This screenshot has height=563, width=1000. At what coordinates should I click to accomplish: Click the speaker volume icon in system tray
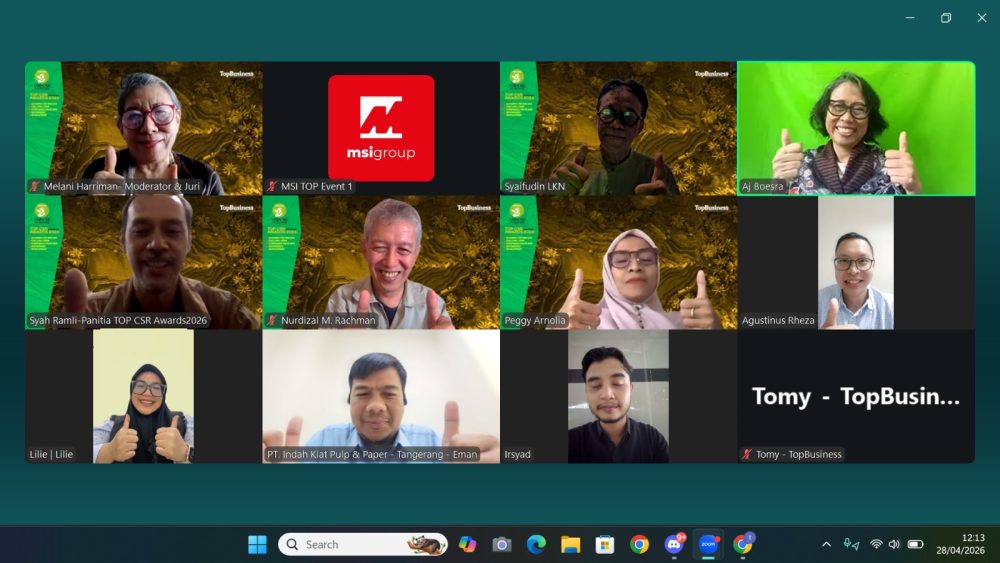click(894, 544)
